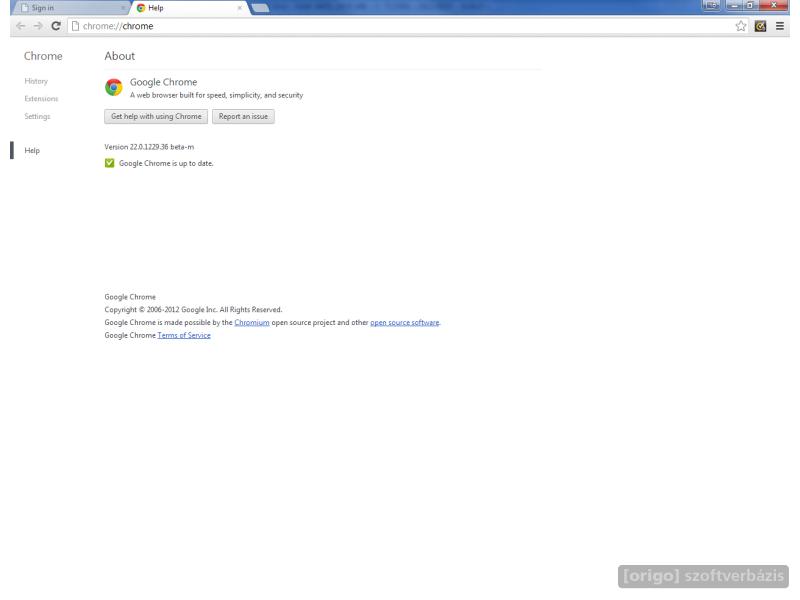Click the copyright 2006-2012 Google Inc. line
Viewport: 800px width, 600px height.
(x=193, y=310)
